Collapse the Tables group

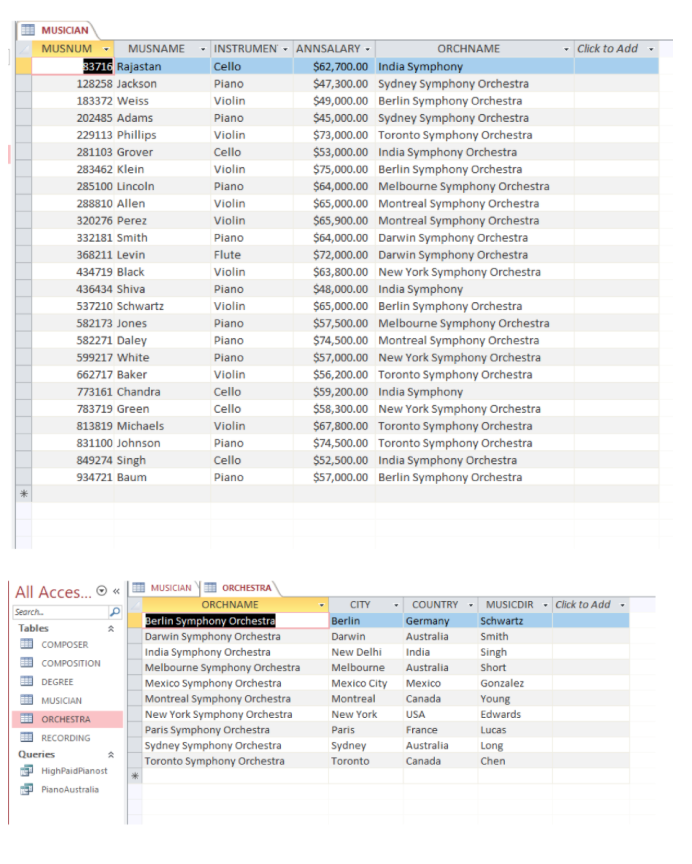(111, 629)
